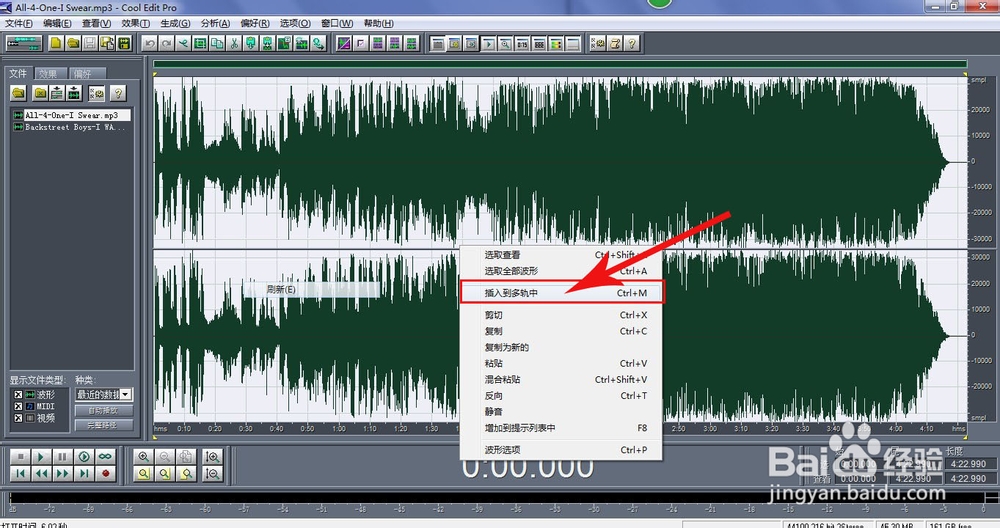
Task: Choose 粘贴 from context menu
Action: pos(562,363)
